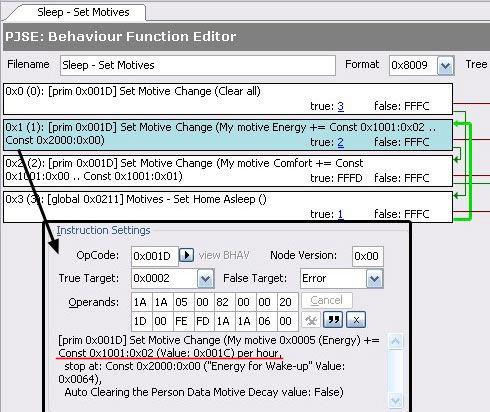The width and height of the screenshot is (490, 412).
Task: Open the True Target dropdown arrow
Action: 205,279
